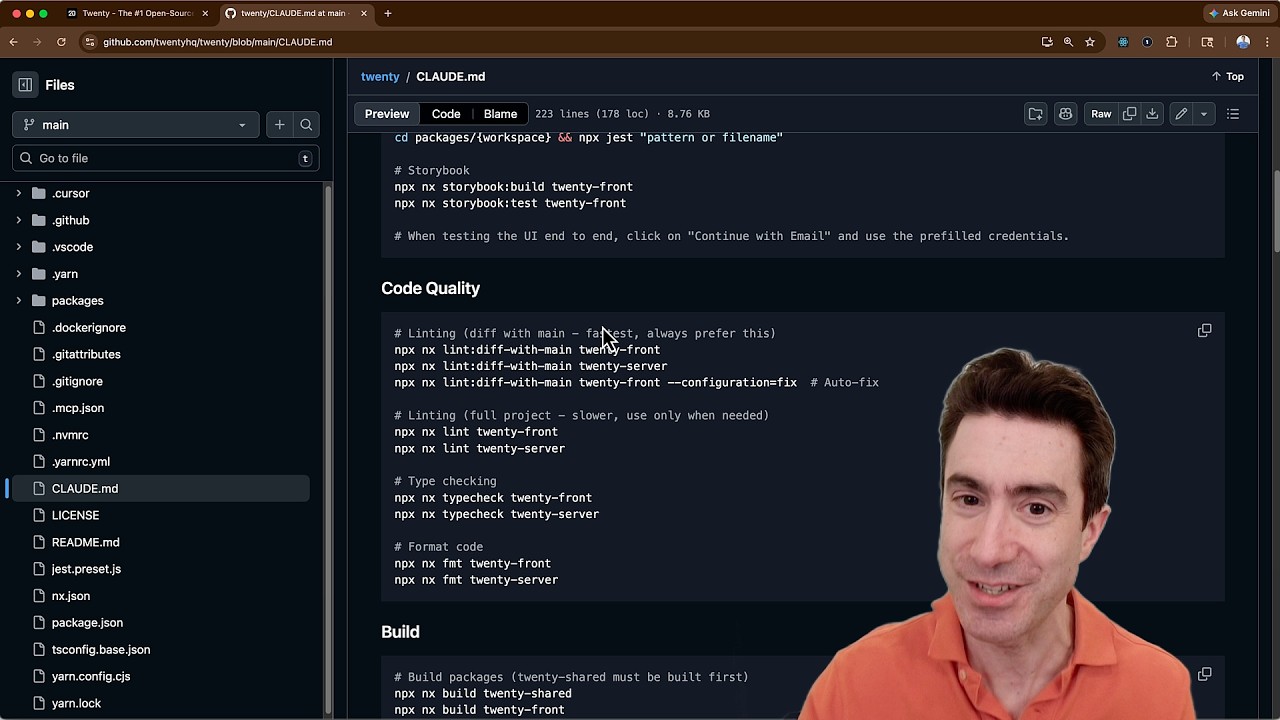Screen dimensions: 1280x720
Task: Open LICENSE in the file tree
Action: 75,516
